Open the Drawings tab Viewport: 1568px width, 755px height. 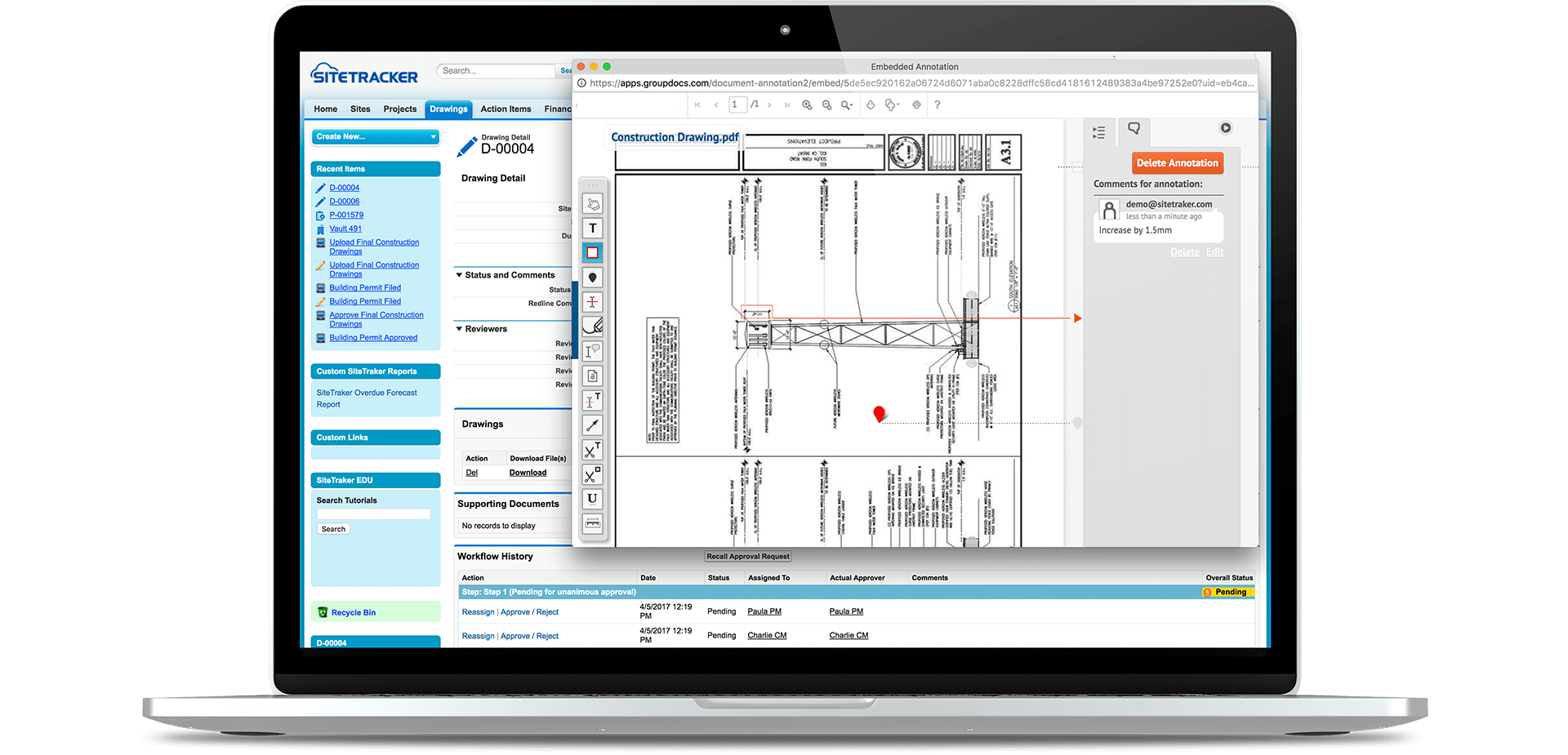coord(449,109)
